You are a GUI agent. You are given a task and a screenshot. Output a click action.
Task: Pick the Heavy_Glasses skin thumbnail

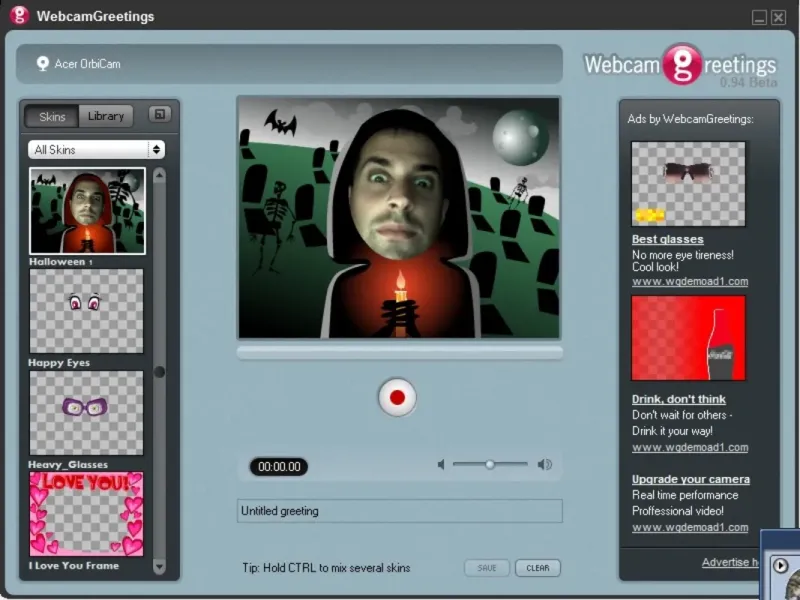coord(86,413)
